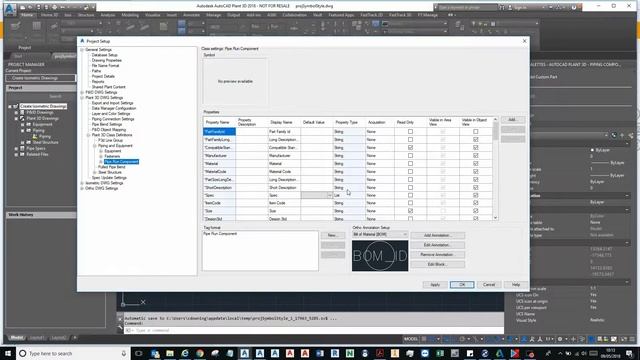
Task: Open the green Navisworks taskbar icon
Action: point(350,353)
